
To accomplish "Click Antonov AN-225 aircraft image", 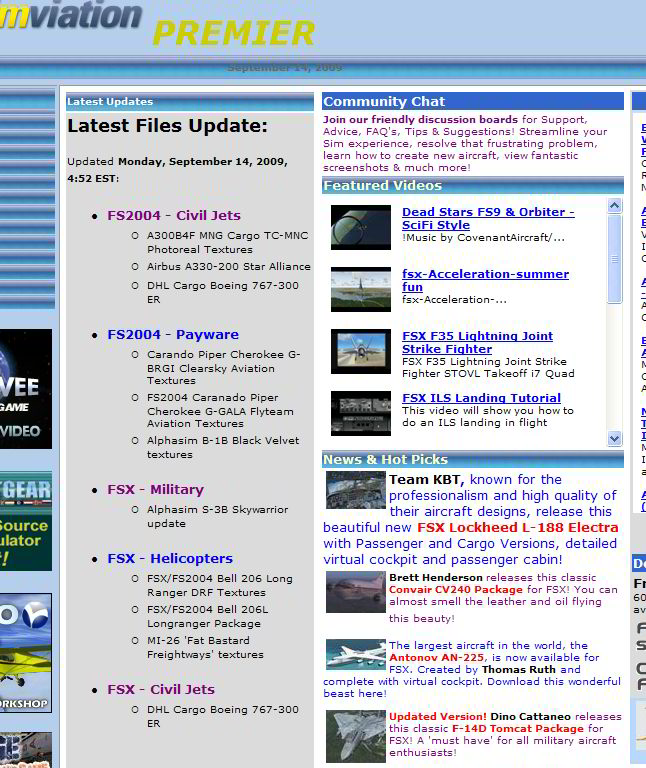I will [x=355, y=656].
